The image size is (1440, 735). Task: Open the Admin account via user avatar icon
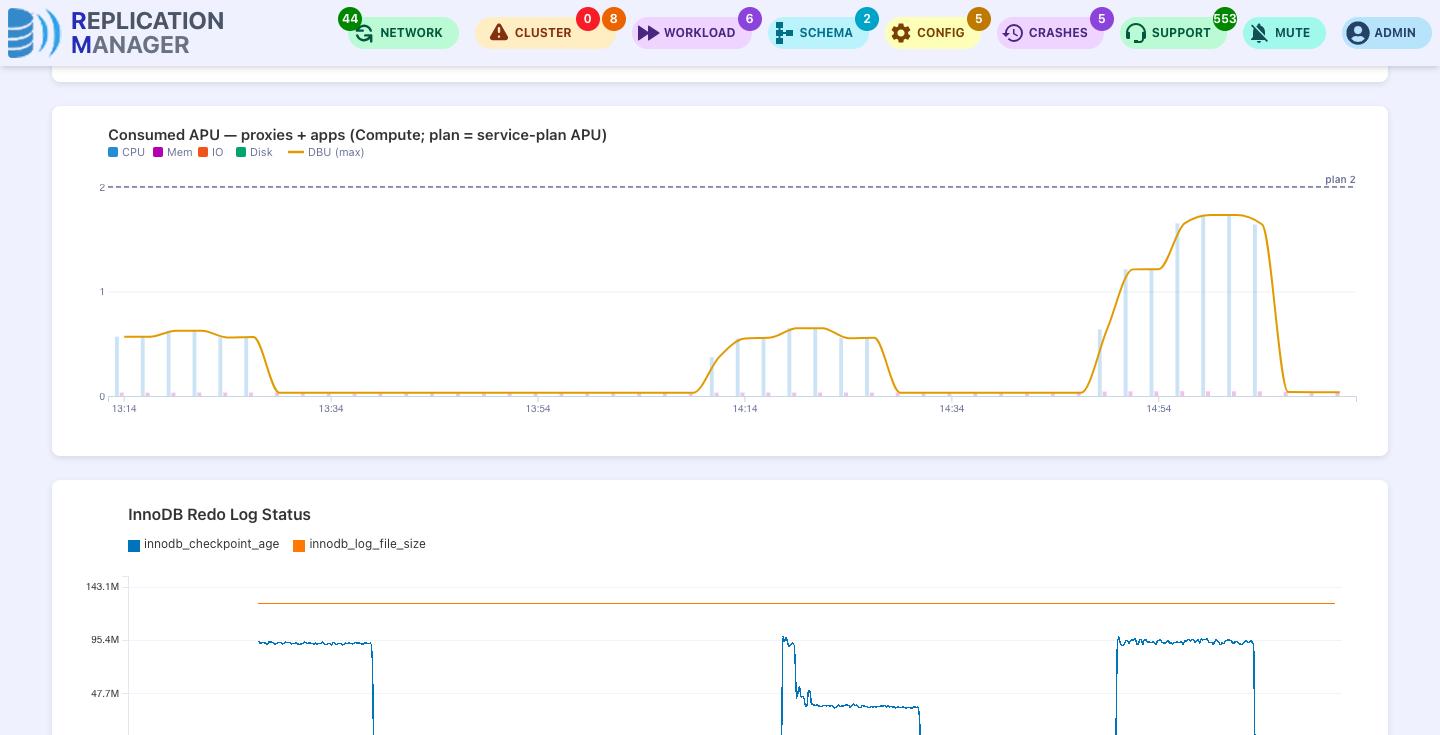(1357, 33)
